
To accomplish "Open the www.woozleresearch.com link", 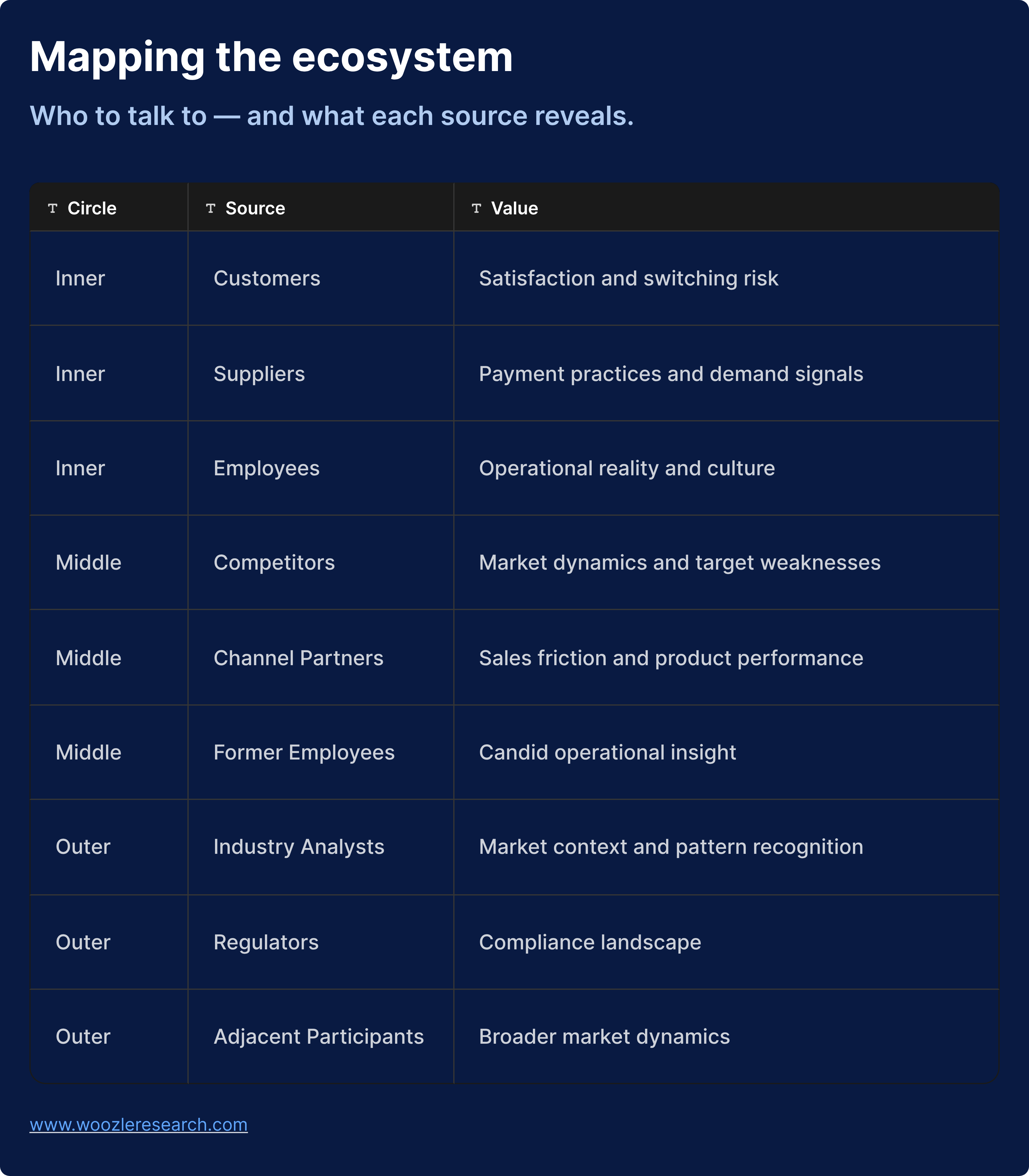I will [138, 1124].
